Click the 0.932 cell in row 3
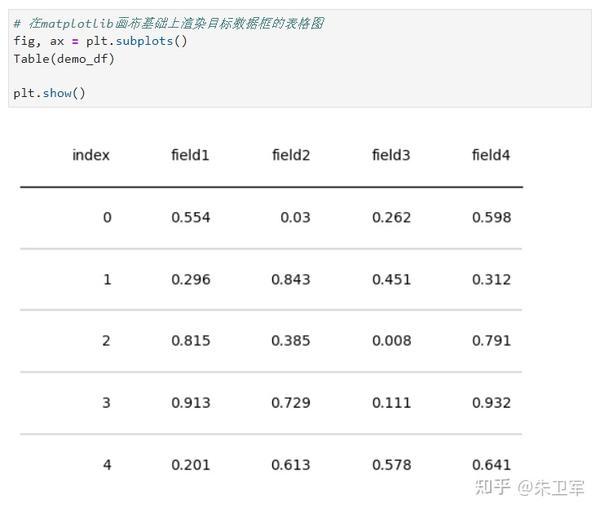This screenshot has width=600, height=512. click(x=491, y=403)
